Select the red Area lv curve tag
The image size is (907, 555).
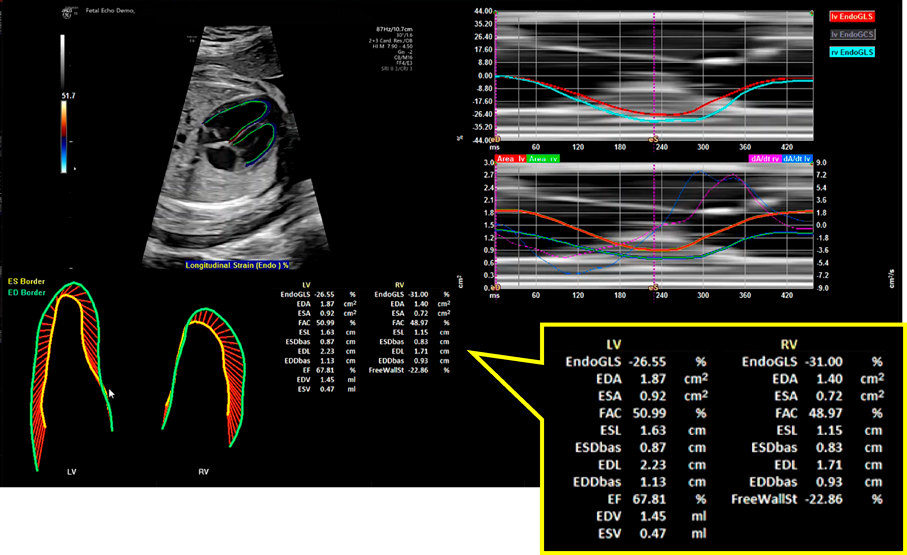510,158
